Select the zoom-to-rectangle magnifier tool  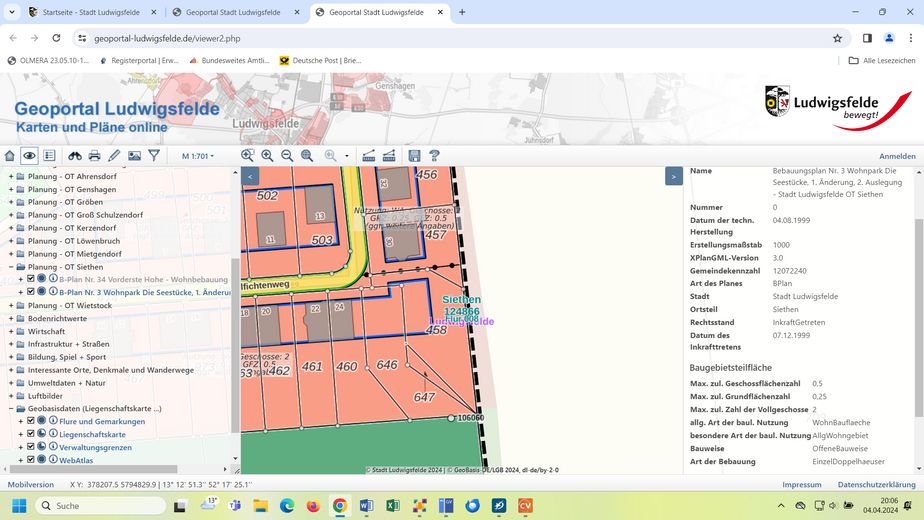point(248,156)
